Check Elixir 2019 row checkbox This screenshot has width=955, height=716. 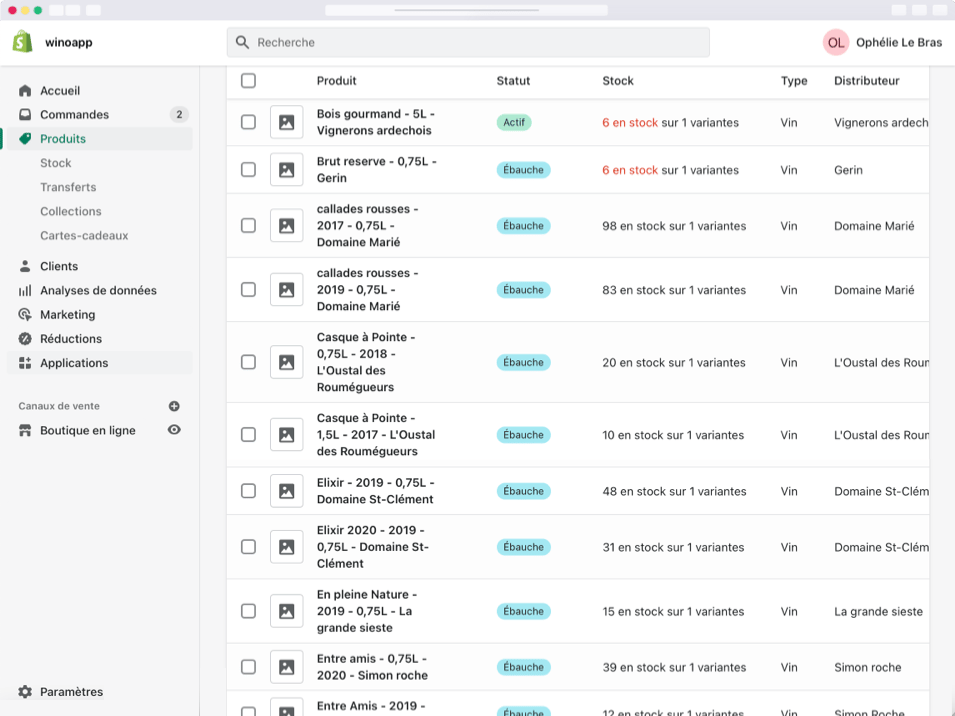[x=248, y=491]
